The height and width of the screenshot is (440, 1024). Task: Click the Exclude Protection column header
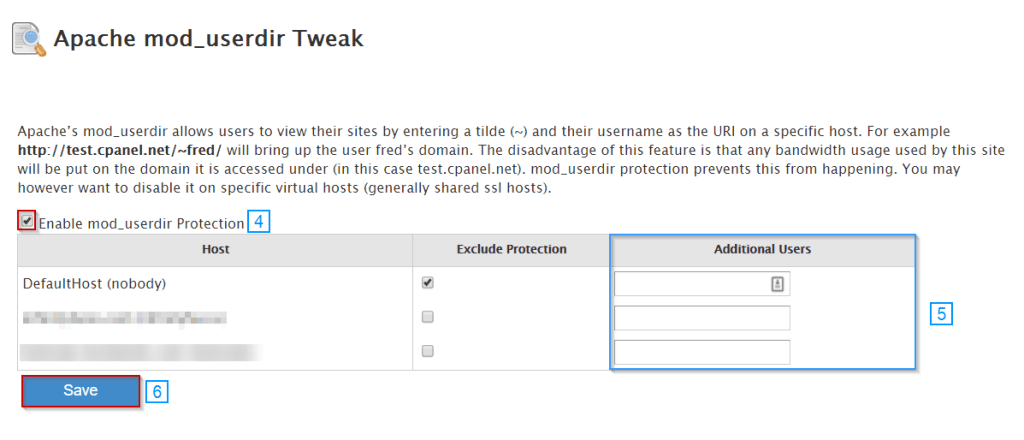tap(511, 249)
